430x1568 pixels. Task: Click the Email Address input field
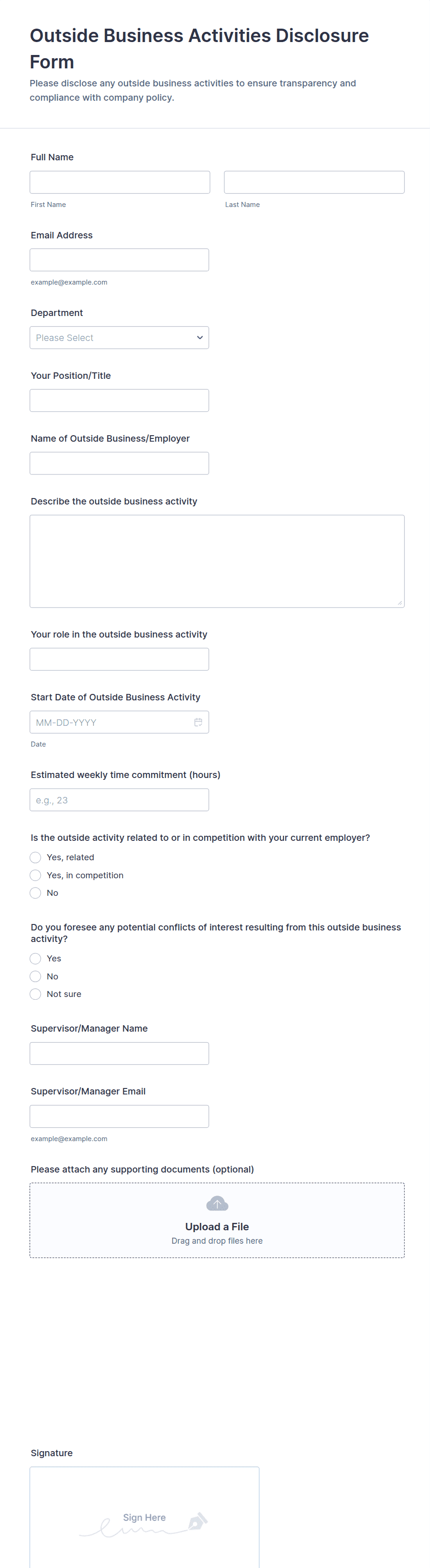[x=119, y=260]
